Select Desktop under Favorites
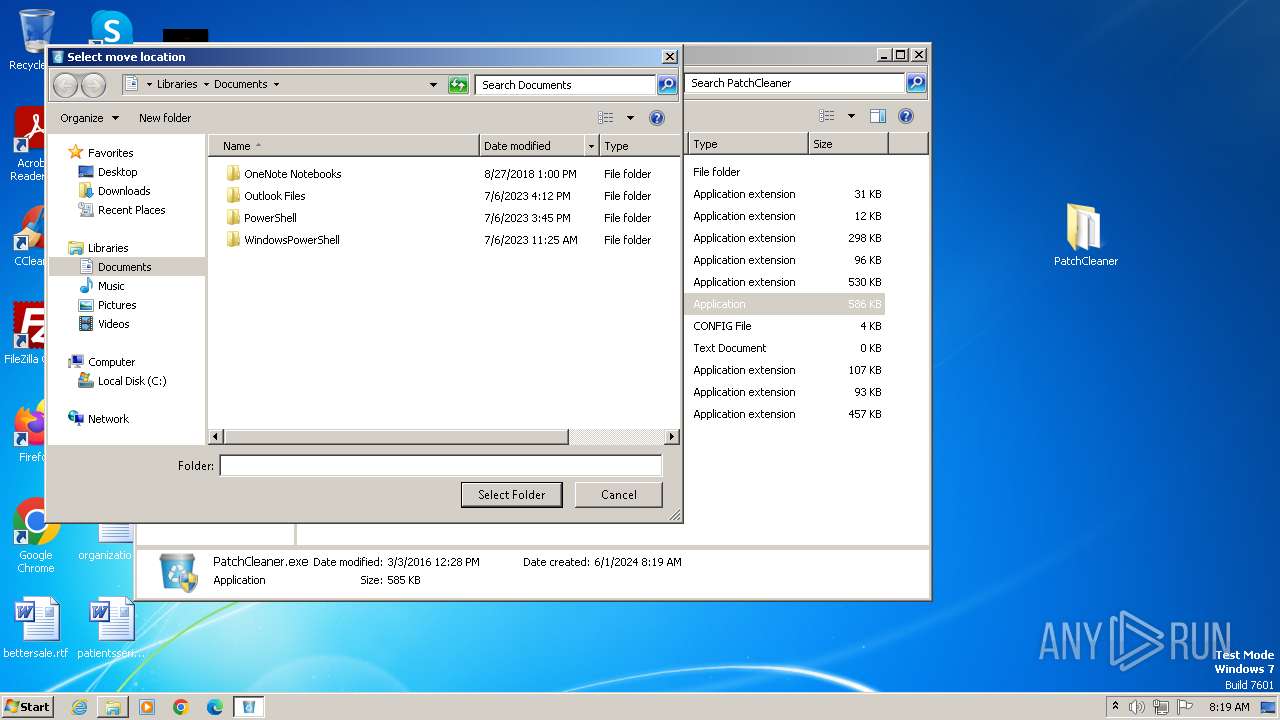The width and height of the screenshot is (1280, 720). [x=118, y=172]
